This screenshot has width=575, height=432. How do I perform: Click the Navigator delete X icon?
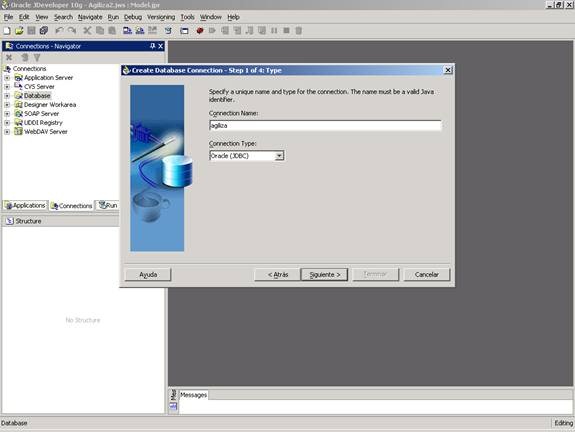9,58
